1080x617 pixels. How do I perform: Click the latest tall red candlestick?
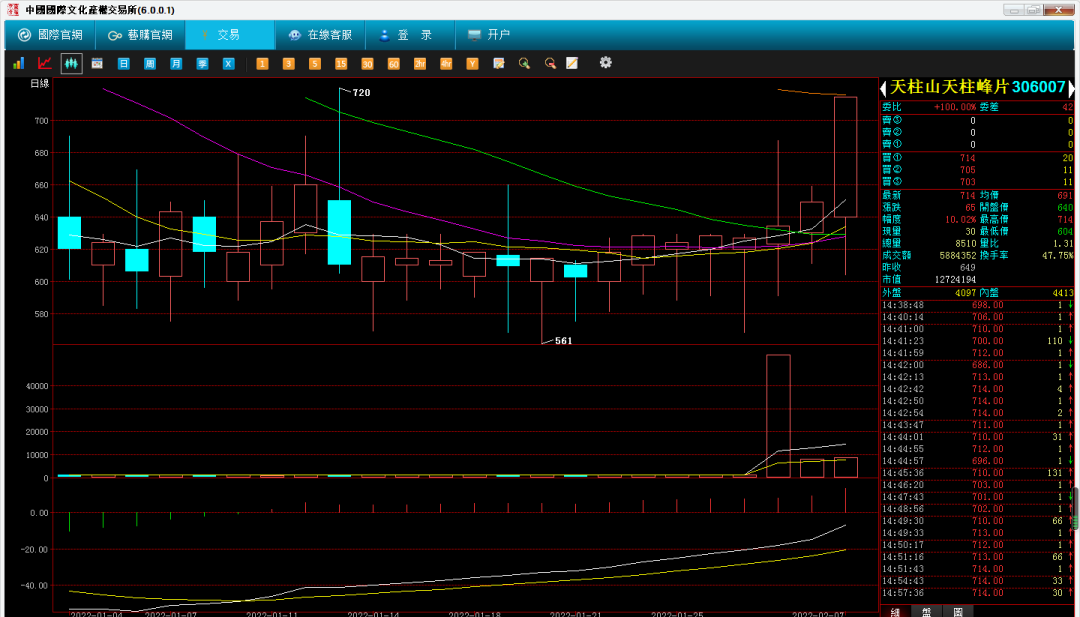[x=845, y=157]
